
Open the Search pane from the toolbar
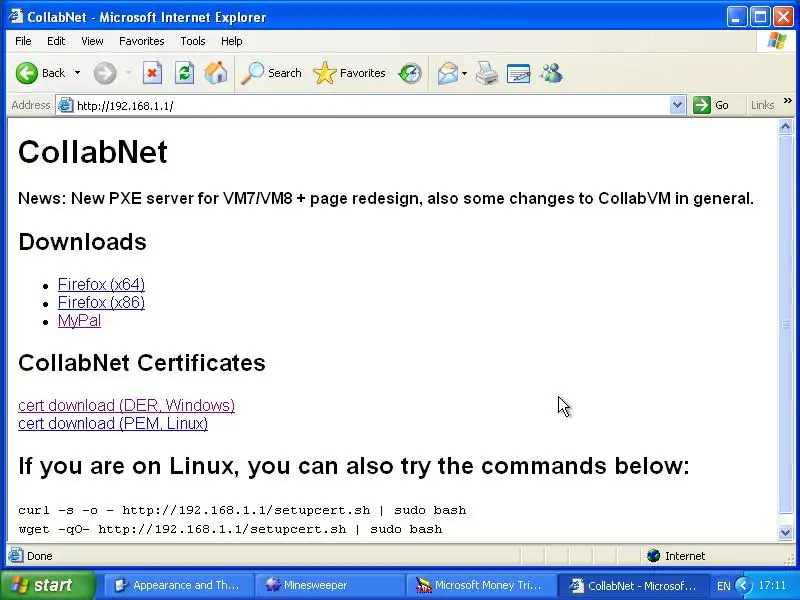pyautogui.click(x=271, y=73)
